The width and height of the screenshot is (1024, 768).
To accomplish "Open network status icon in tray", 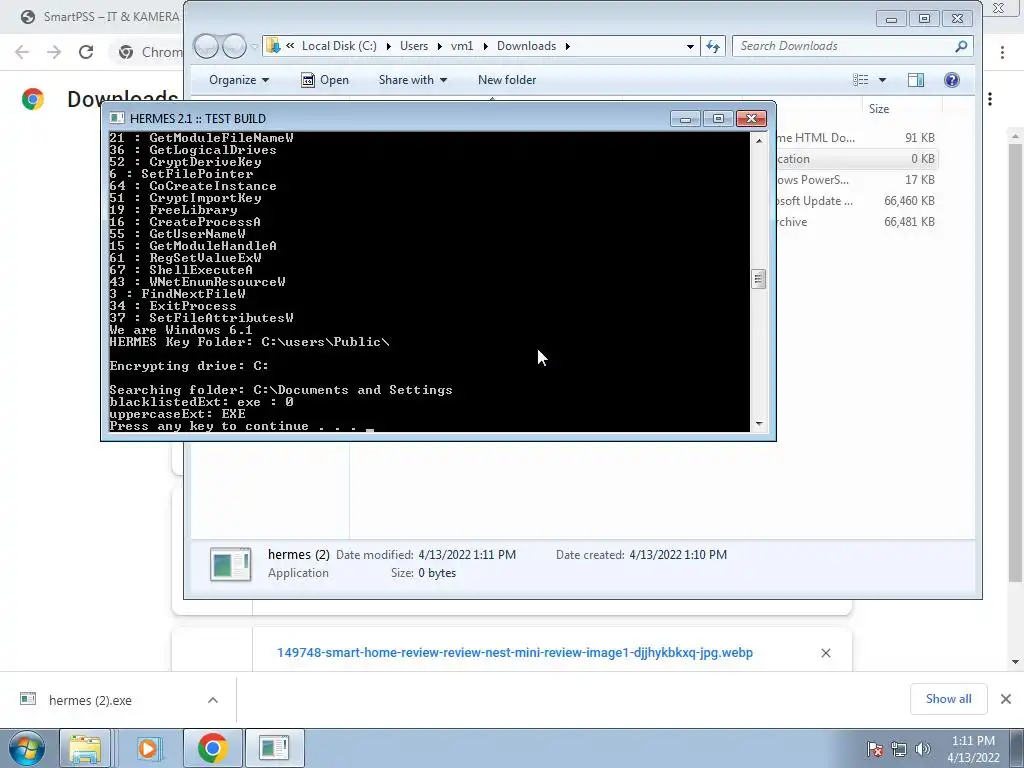I will 899,749.
